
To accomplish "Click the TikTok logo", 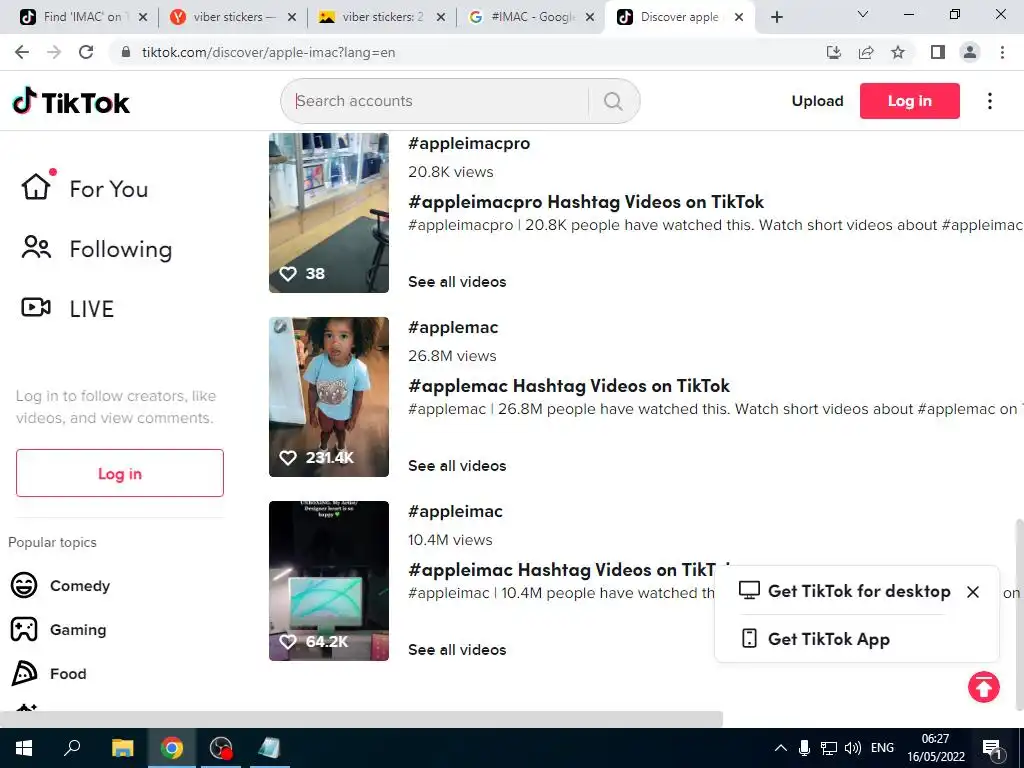I will pos(71,101).
